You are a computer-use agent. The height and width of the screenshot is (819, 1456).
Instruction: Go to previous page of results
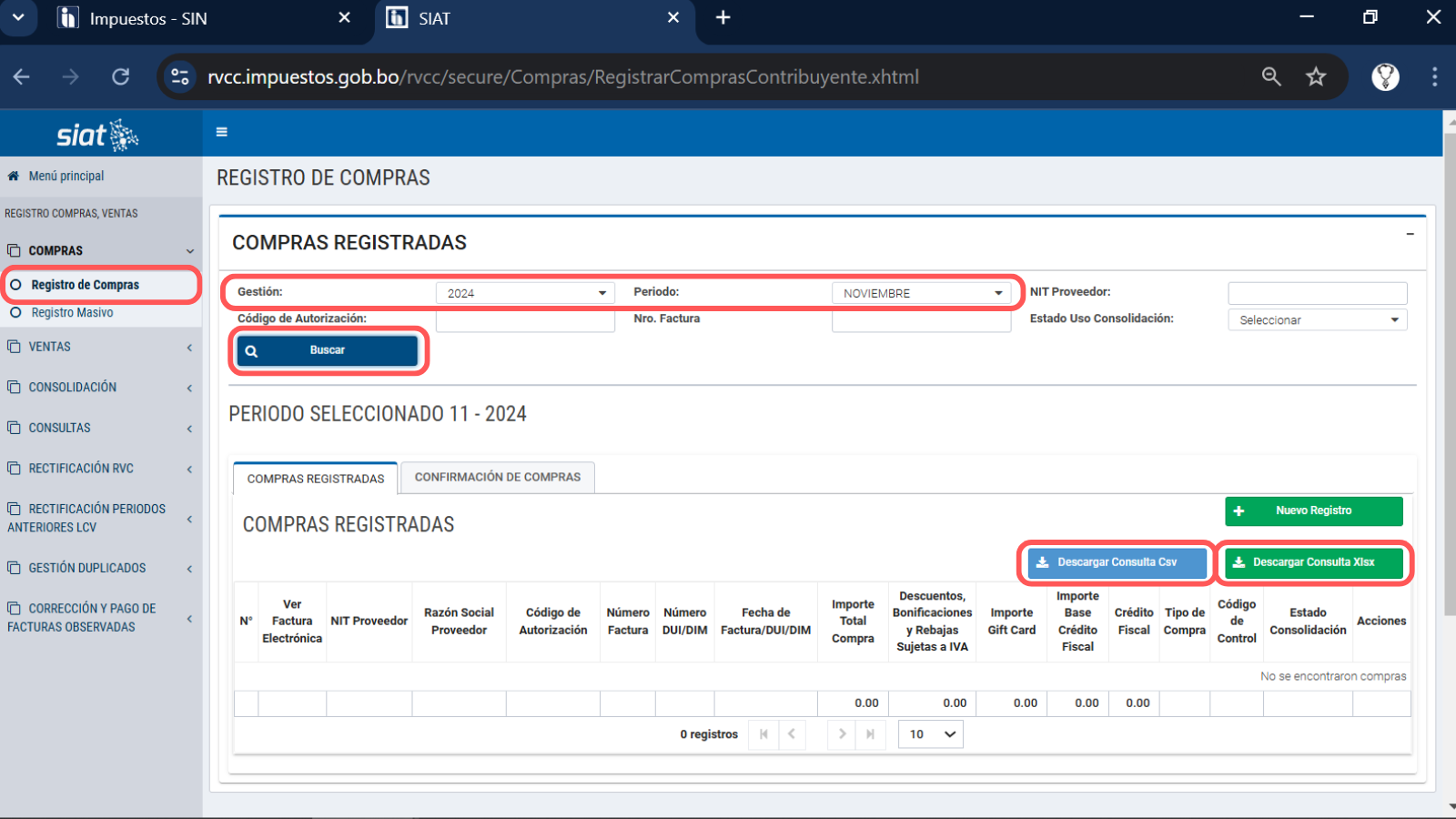[x=792, y=734]
